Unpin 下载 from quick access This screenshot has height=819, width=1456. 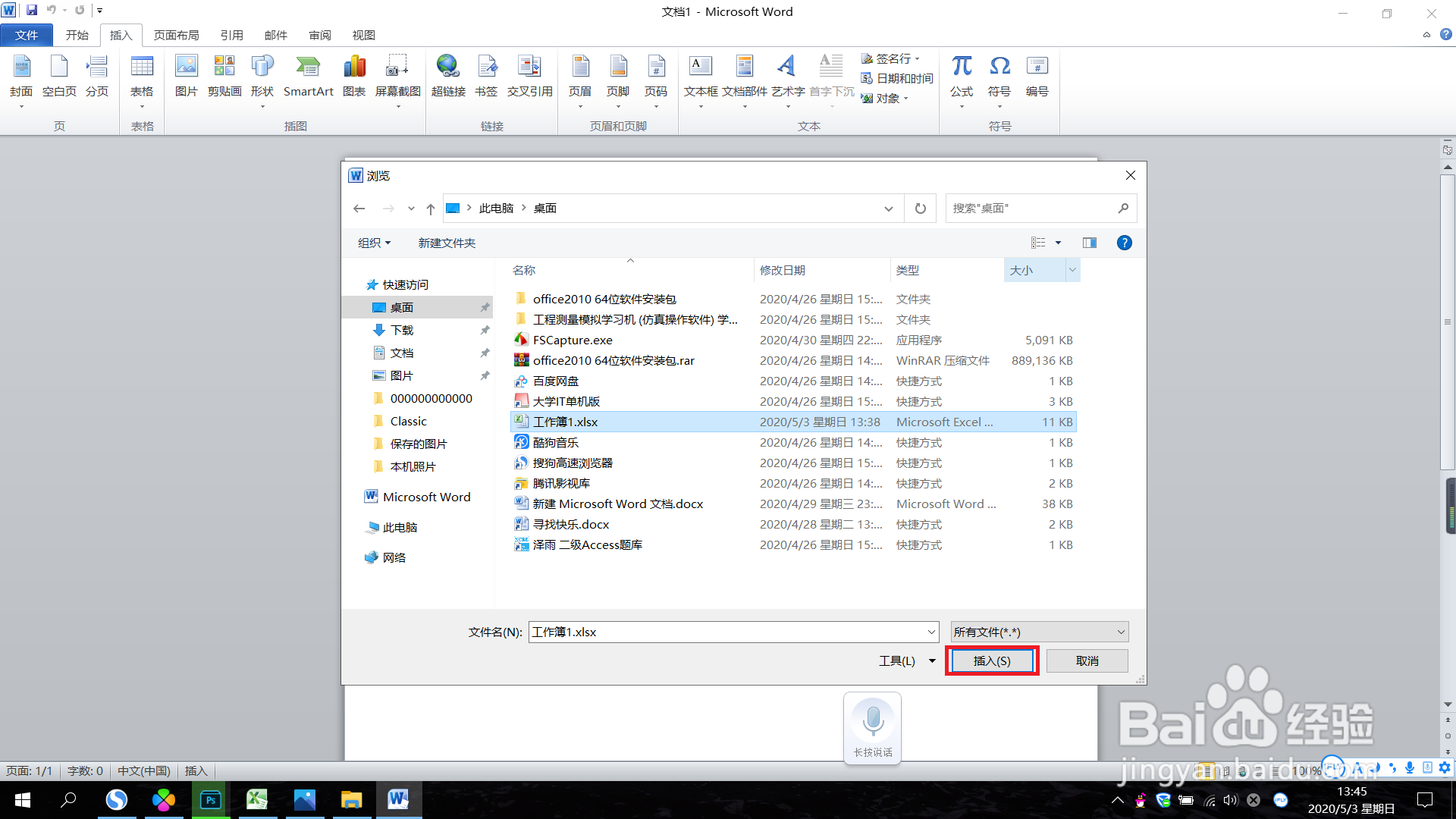click(x=485, y=330)
